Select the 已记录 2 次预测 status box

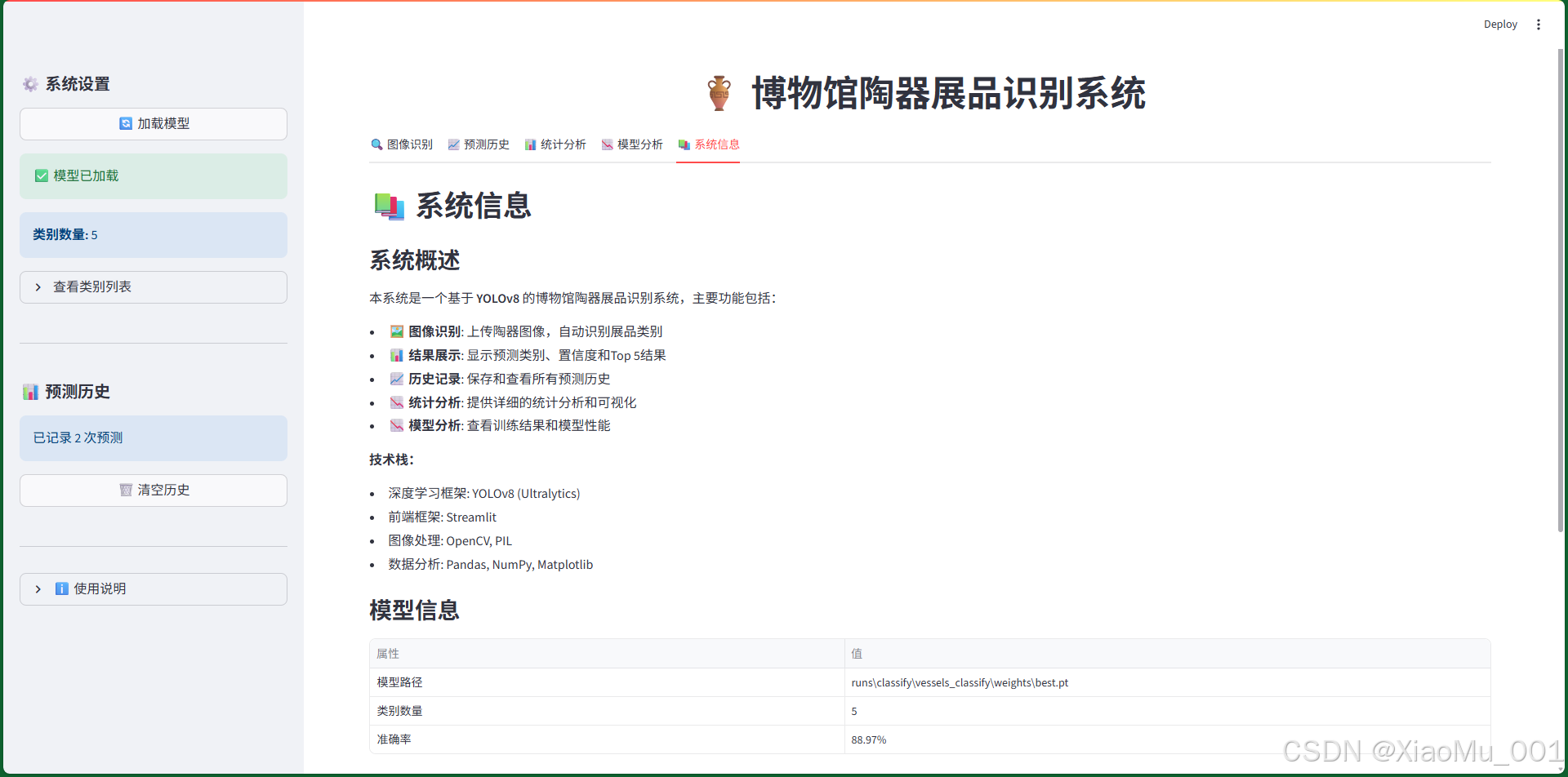click(153, 437)
